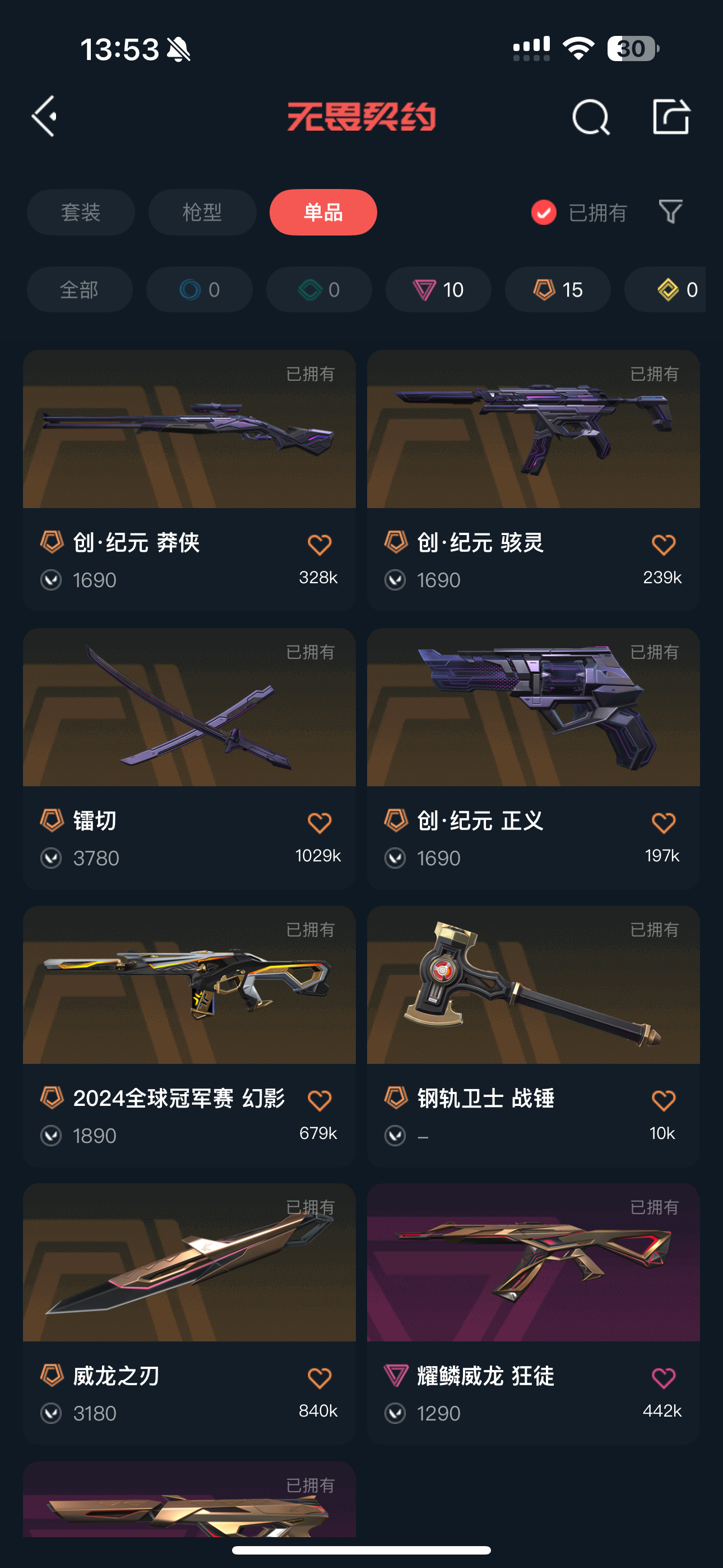
Task: Switch to the 枪型 tab
Action: click(x=203, y=213)
